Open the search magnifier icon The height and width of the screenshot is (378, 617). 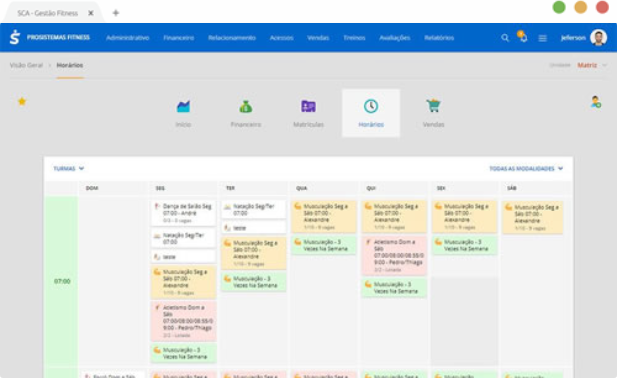tap(505, 38)
